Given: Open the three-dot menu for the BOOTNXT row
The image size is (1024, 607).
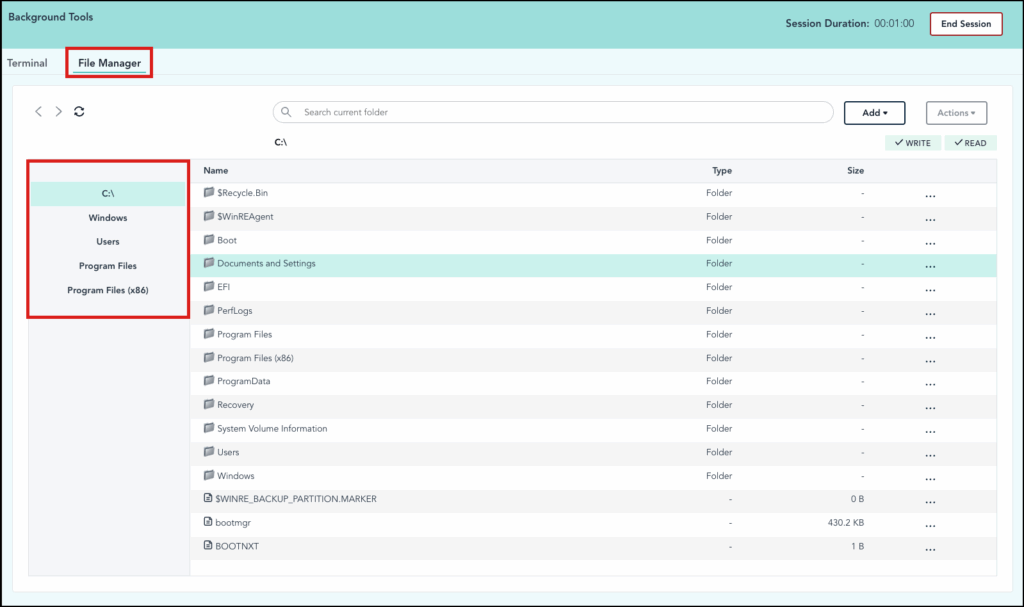Looking at the screenshot, I should click(x=930, y=547).
